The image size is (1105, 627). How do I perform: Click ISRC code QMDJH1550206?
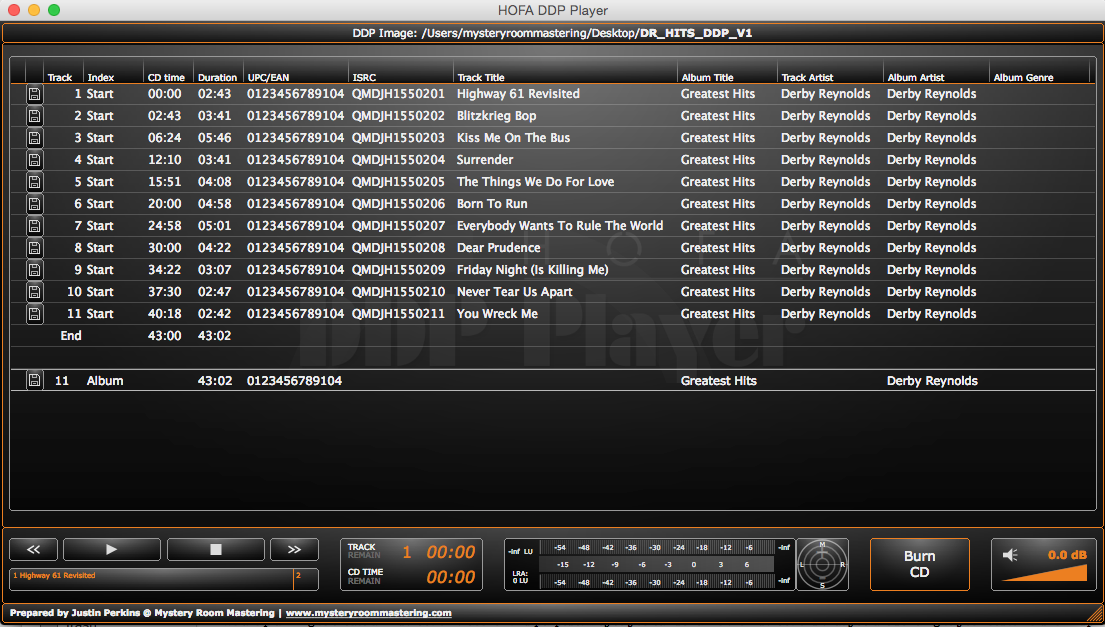[x=398, y=204]
